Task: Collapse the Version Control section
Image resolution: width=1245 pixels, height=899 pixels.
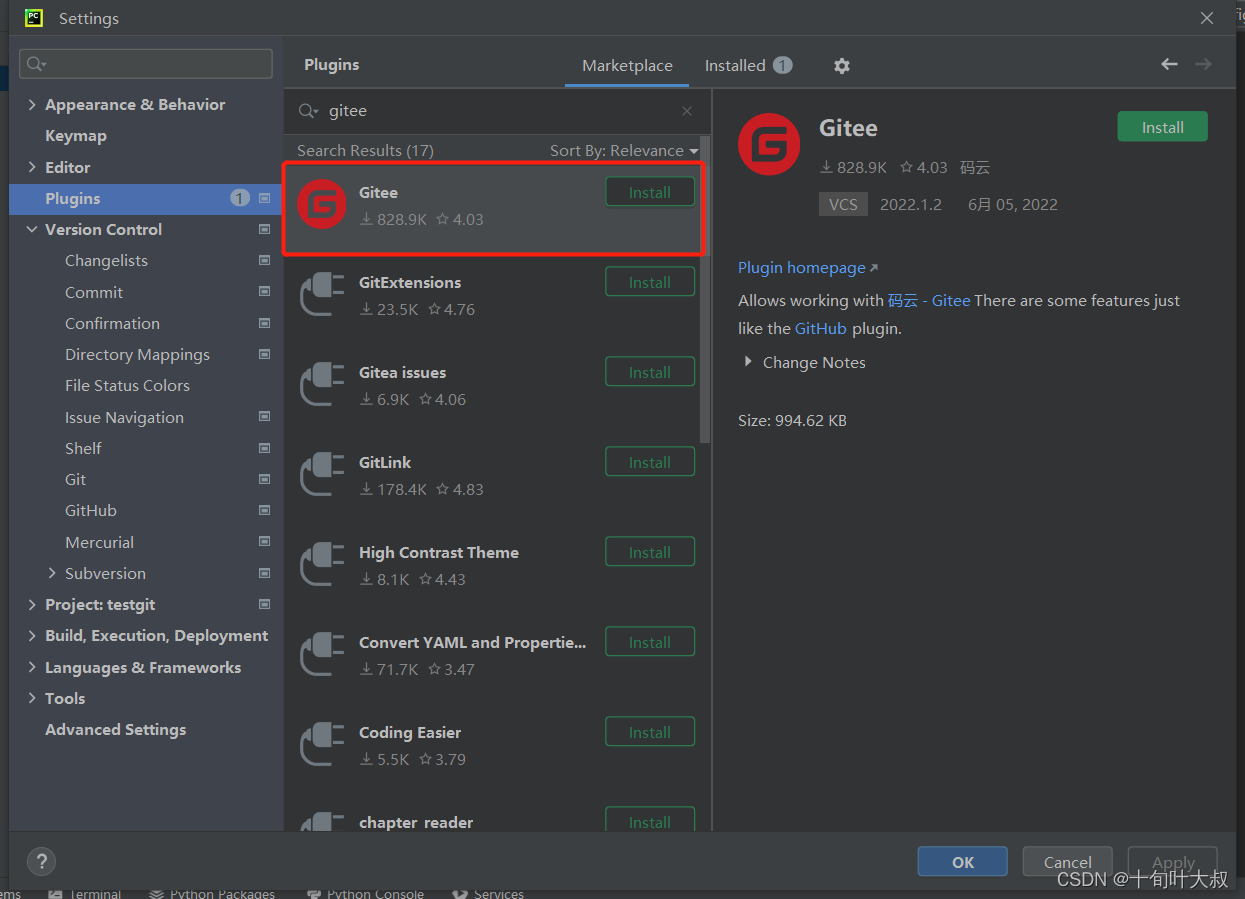Action: click(x=32, y=229)
